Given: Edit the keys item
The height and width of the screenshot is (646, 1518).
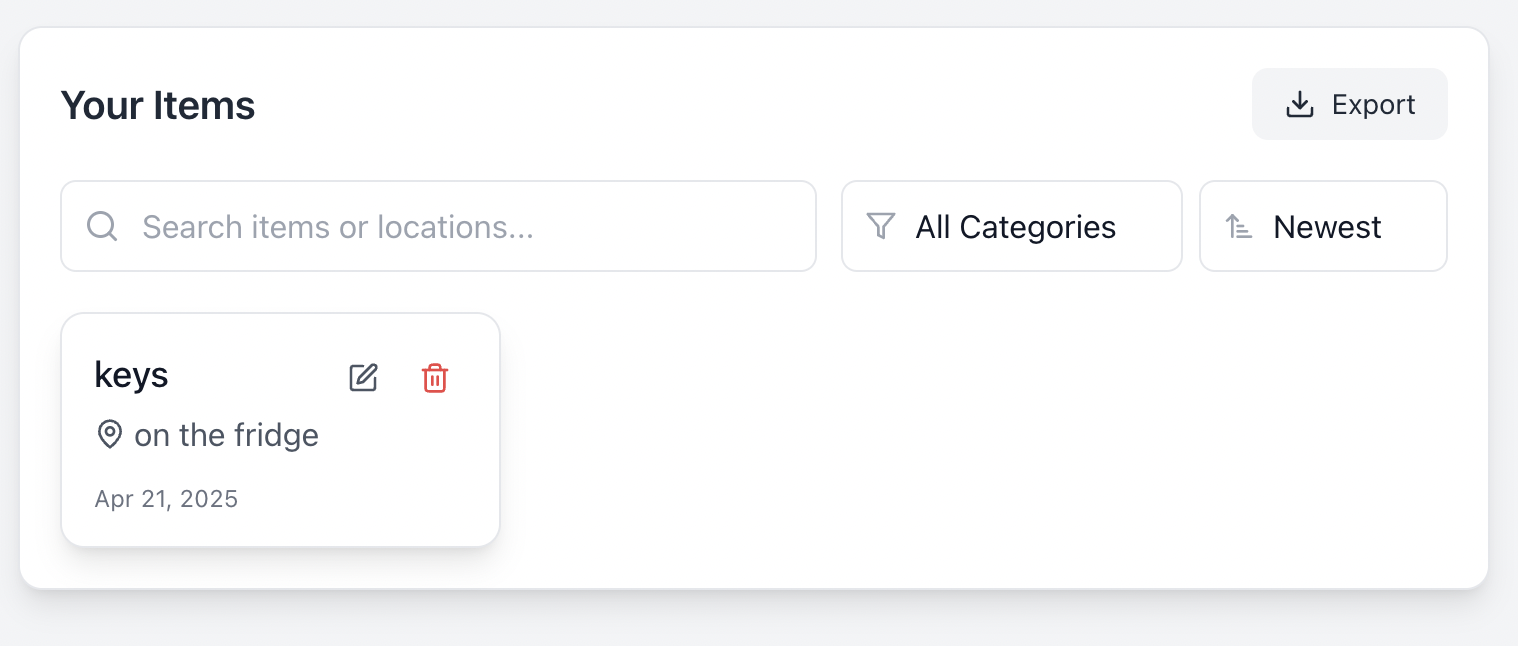Looking at the screenshot, I should coord(363,378).
